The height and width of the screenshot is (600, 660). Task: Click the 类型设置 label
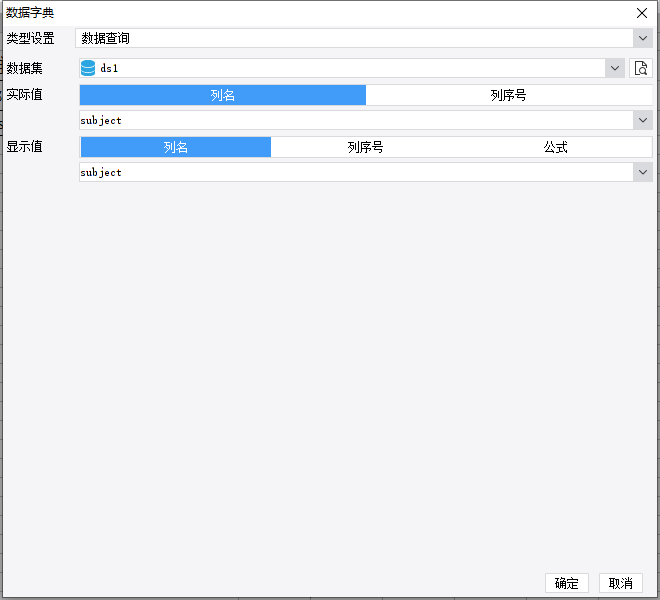click(x=31, y=38)
